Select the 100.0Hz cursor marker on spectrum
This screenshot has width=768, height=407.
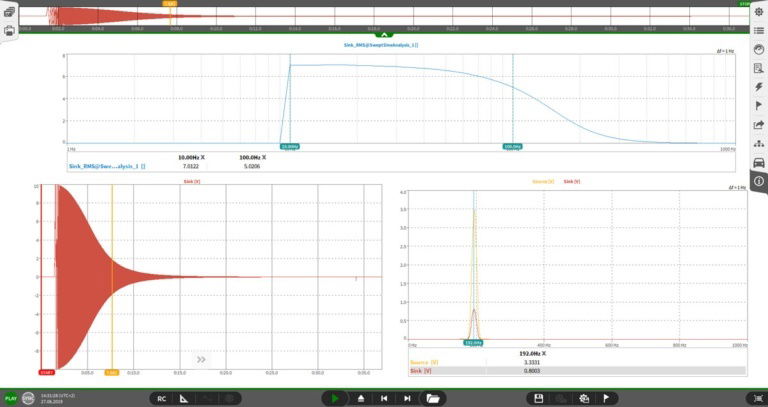(x=513, y=146)
